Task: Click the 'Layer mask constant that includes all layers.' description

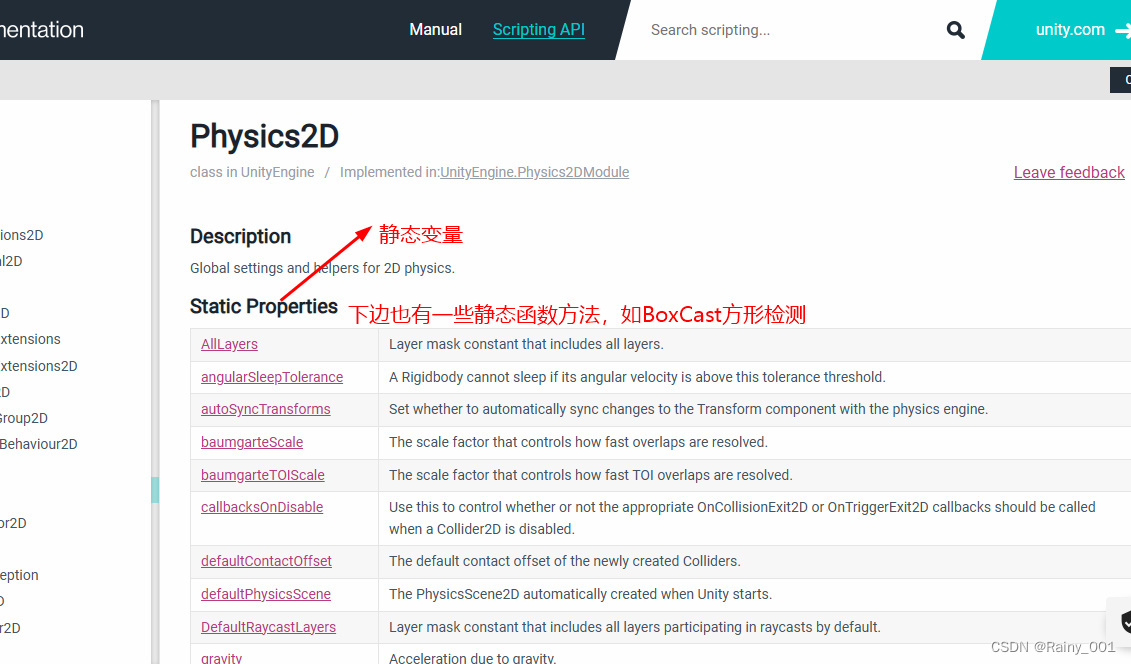Action: [x=526, y=344]
